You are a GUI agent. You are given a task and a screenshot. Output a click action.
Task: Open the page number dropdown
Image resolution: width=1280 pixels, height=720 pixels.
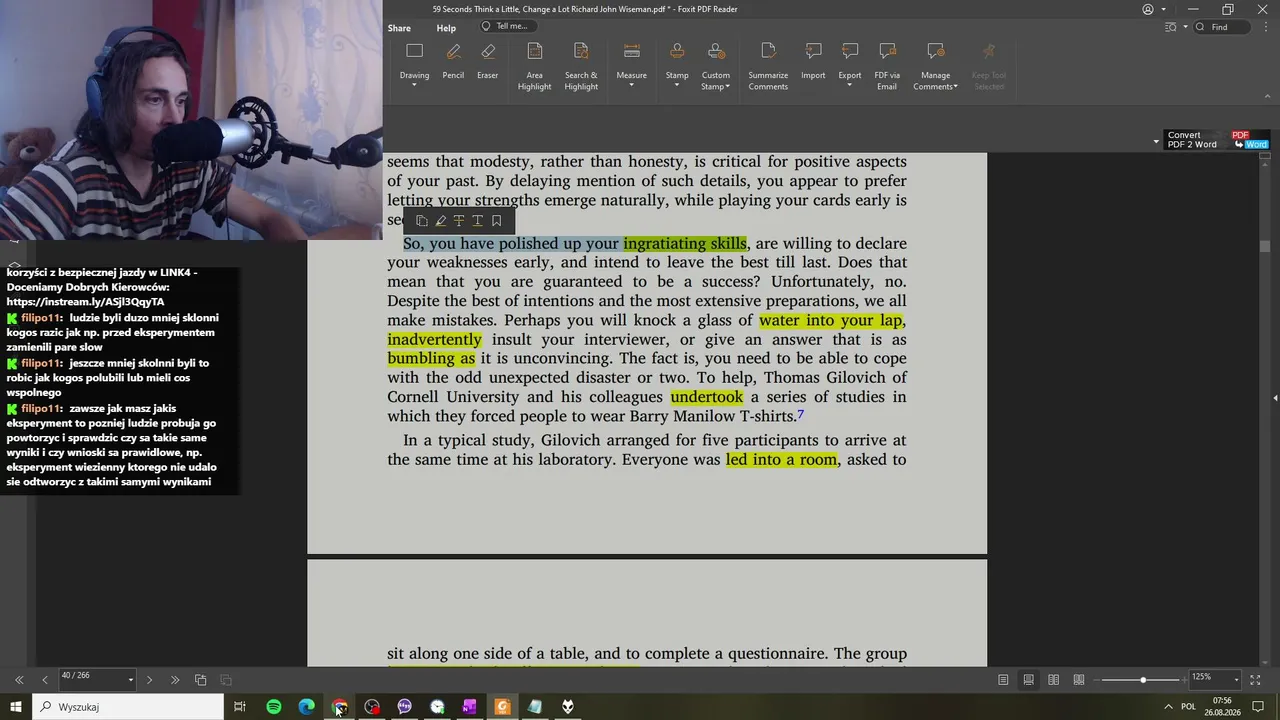[130, 680]
